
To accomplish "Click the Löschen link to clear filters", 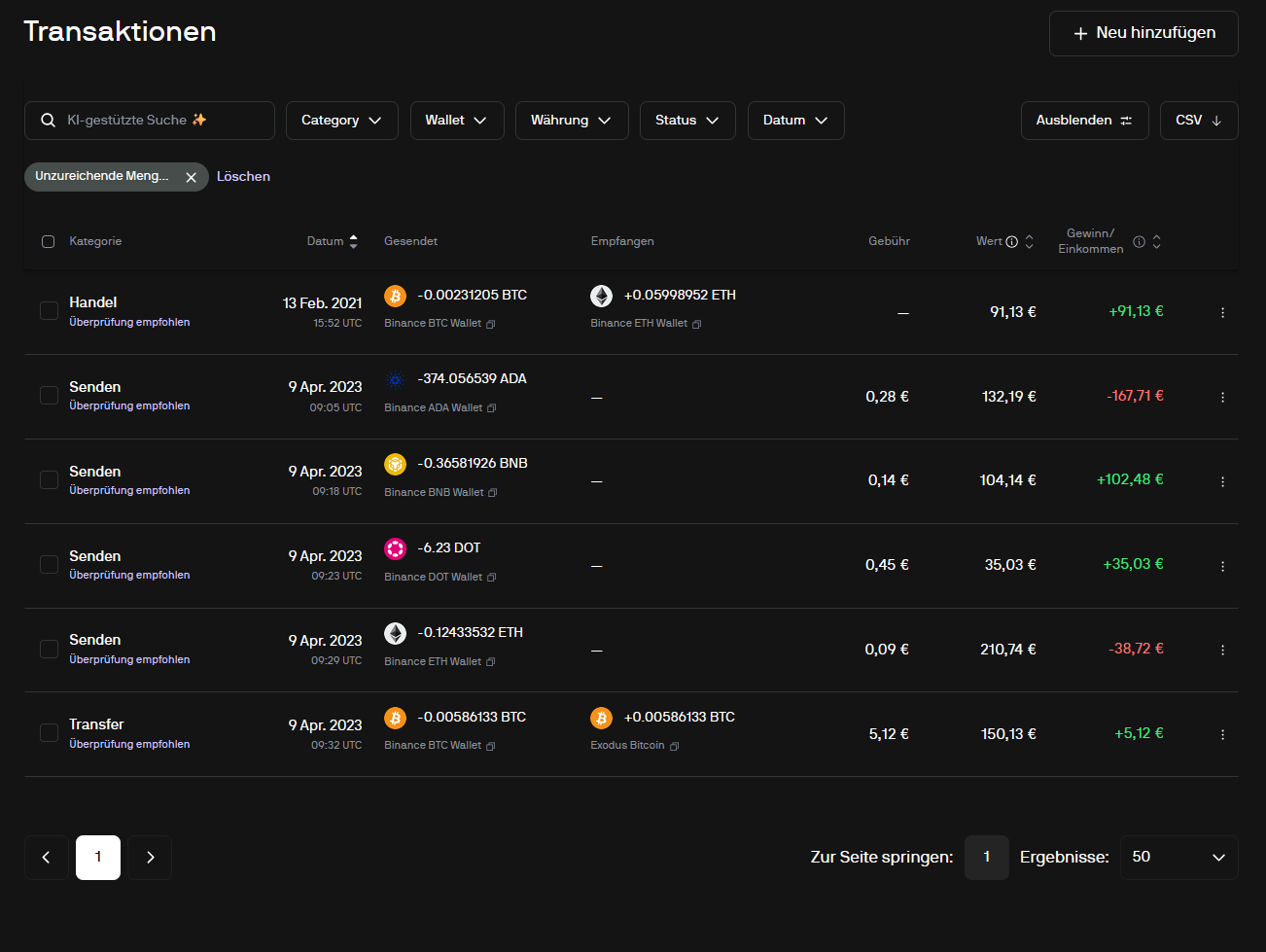I will (243, 177).
